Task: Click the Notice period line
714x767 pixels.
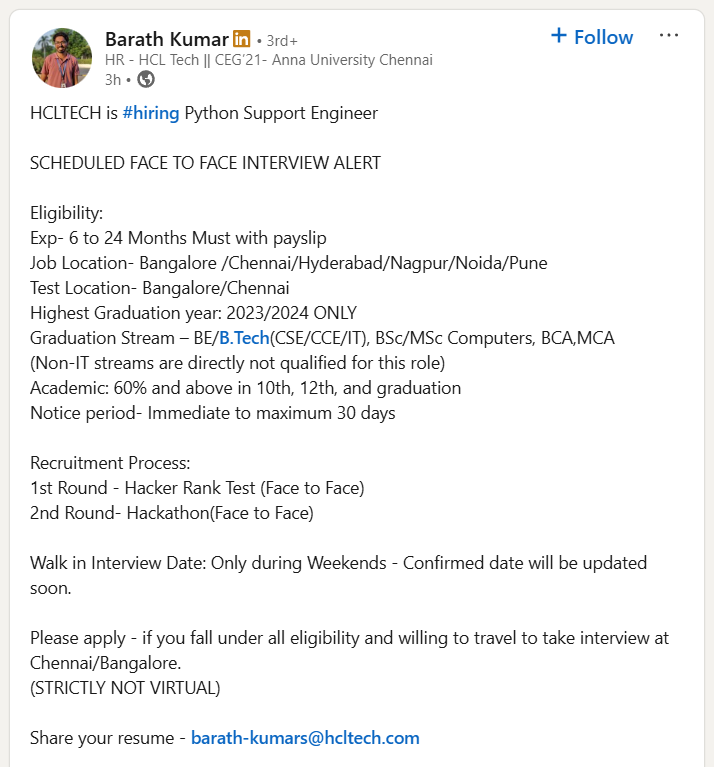Action: (212, 413)
